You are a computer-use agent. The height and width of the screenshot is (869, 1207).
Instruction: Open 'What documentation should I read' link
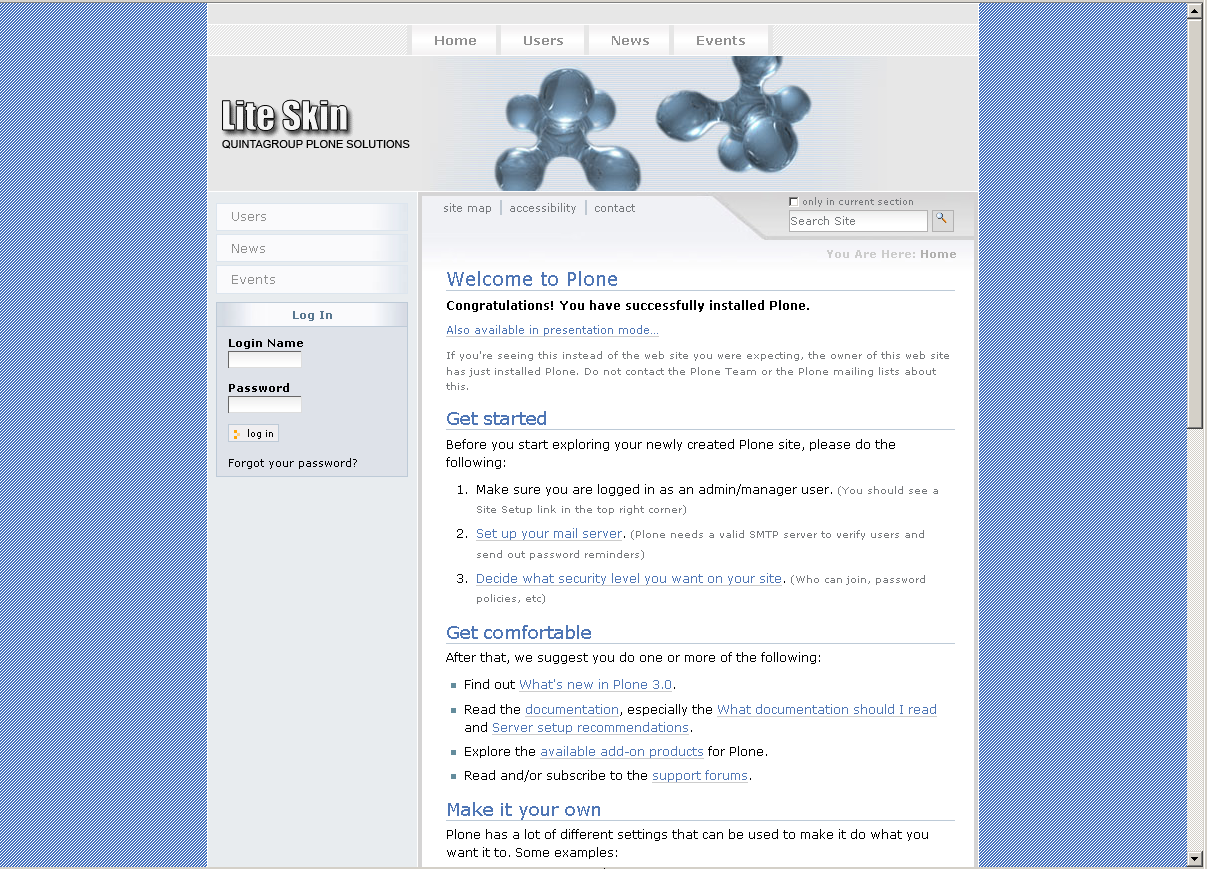827,710
